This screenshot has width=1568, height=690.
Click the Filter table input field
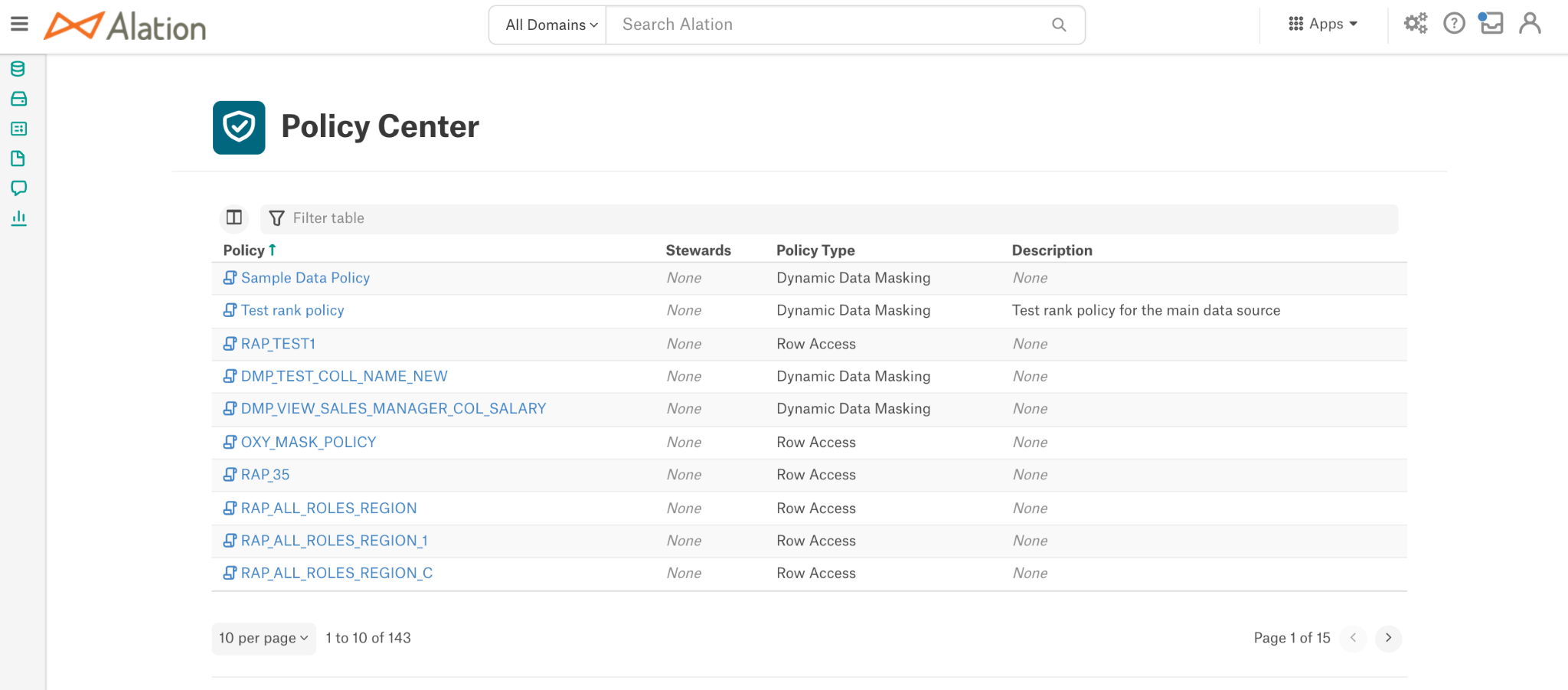829,218
